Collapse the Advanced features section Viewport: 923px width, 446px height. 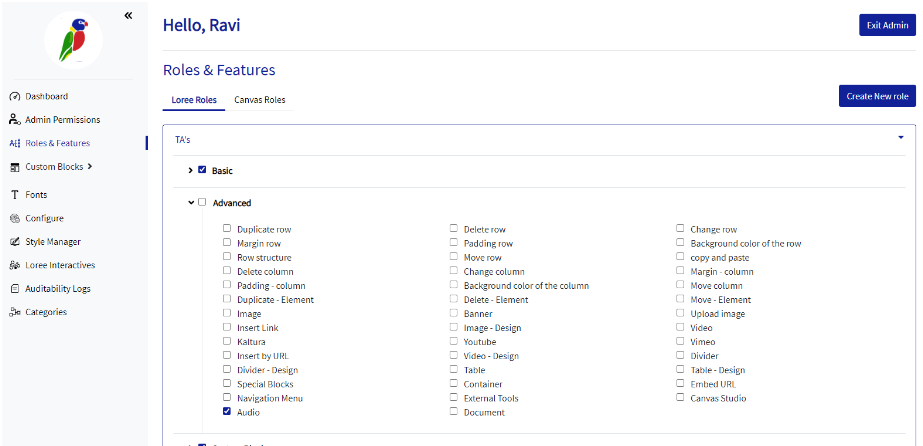coord(190,202)
